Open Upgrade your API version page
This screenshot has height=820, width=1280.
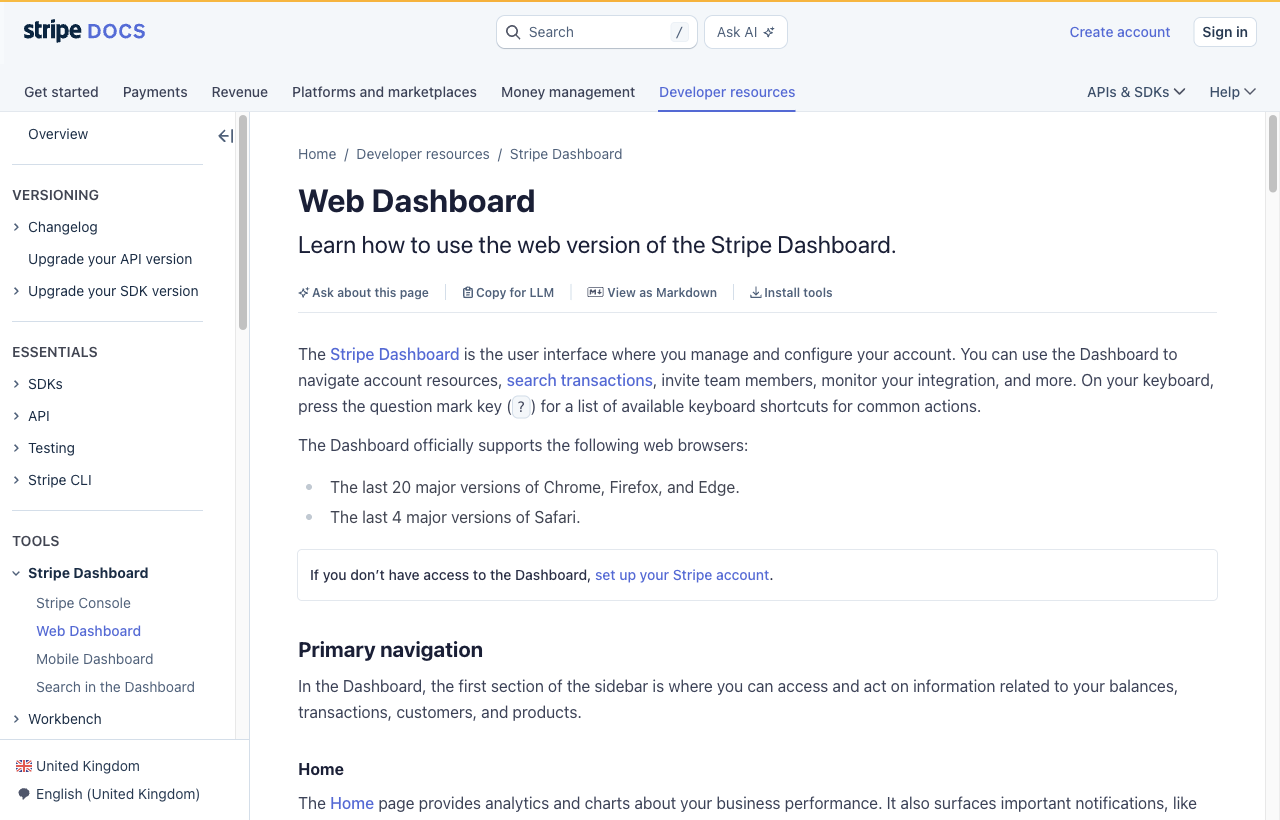(x=110, y=259)
